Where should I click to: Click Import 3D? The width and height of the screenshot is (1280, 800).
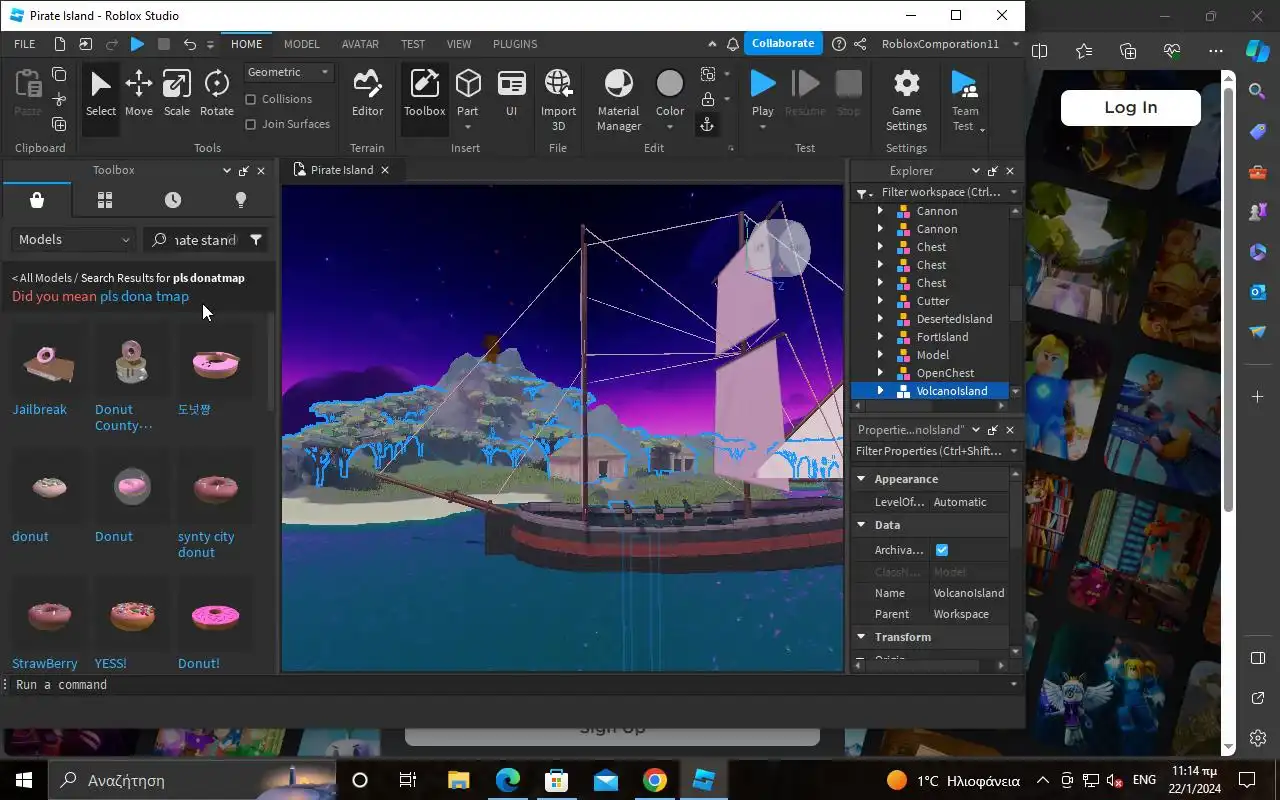point(558,100)
